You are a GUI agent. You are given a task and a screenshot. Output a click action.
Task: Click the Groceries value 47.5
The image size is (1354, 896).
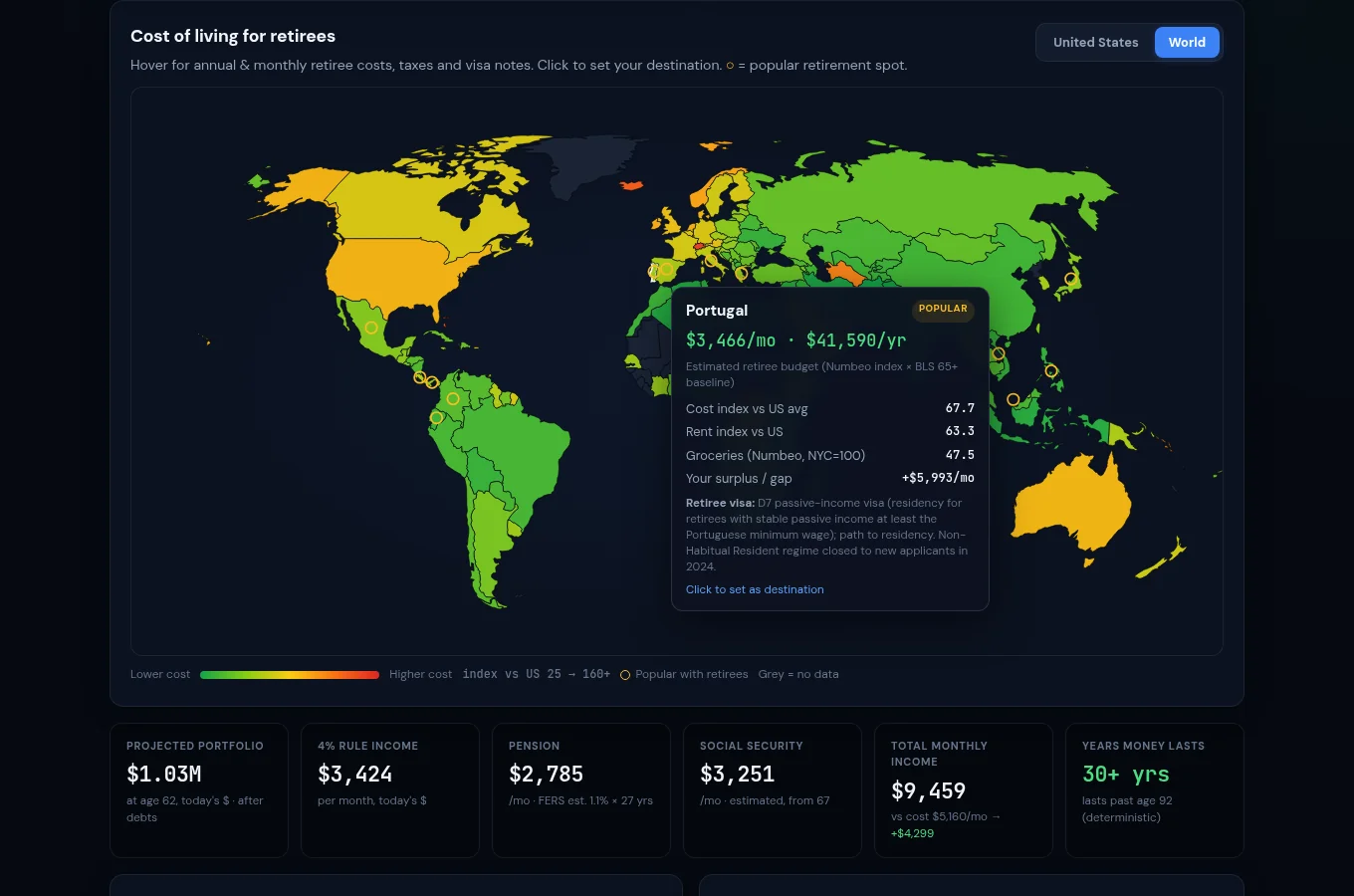point(960,455)
